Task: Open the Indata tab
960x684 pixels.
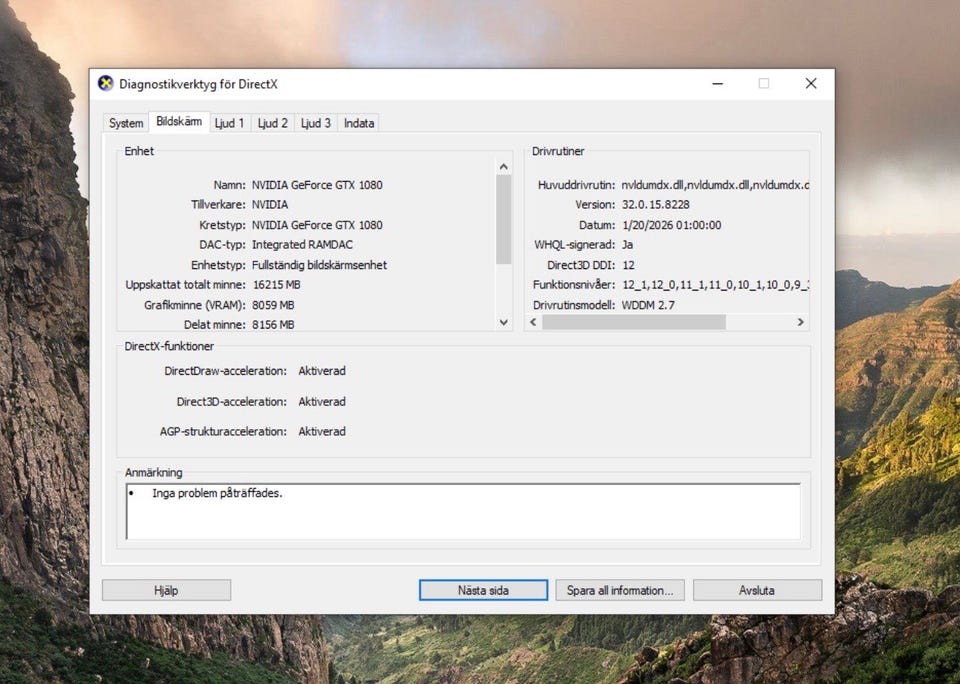Action: (359, 123)
